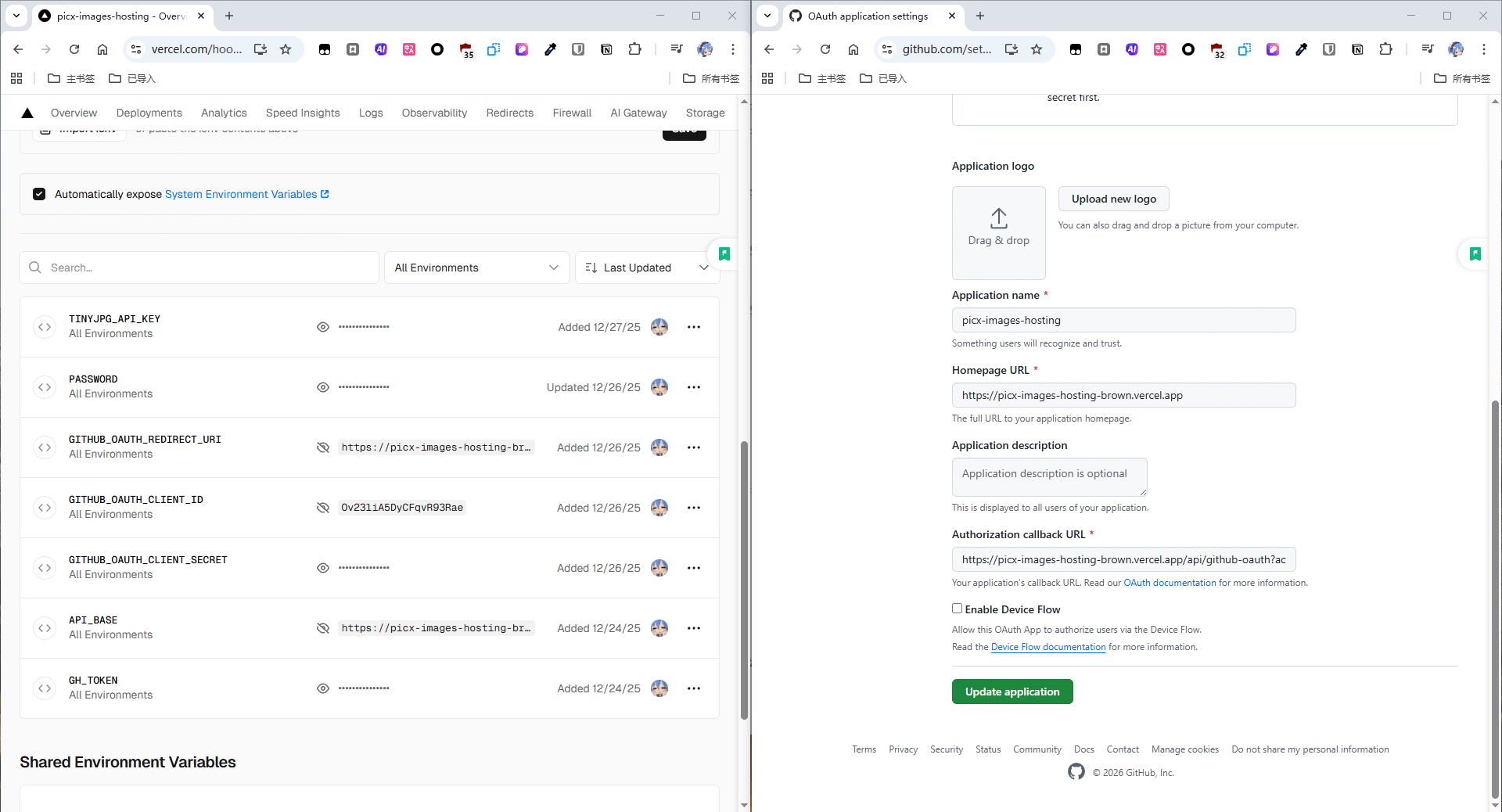This screenshot has width=1502, height=812.
Task: Hide the GITHUB_OAUTH_REDIRECT_URI value
Action: pos(322,447)
